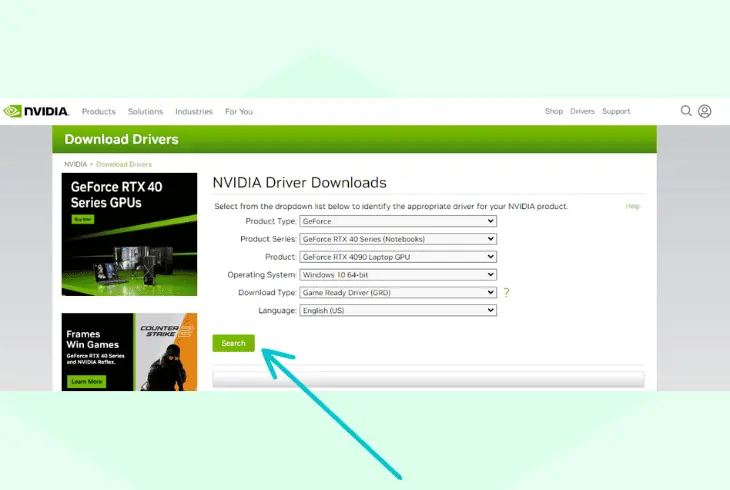730x490 pixels.
Task: Go to the Shop link
Action: coord(554,111)
